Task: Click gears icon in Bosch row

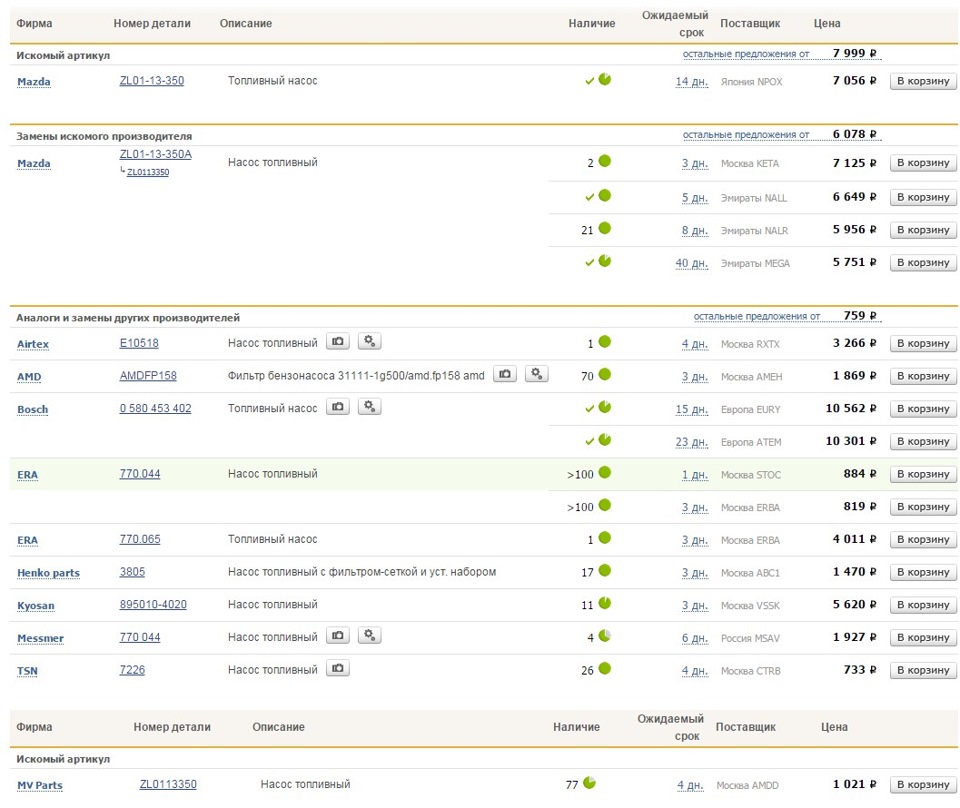Action: [370, 407]
